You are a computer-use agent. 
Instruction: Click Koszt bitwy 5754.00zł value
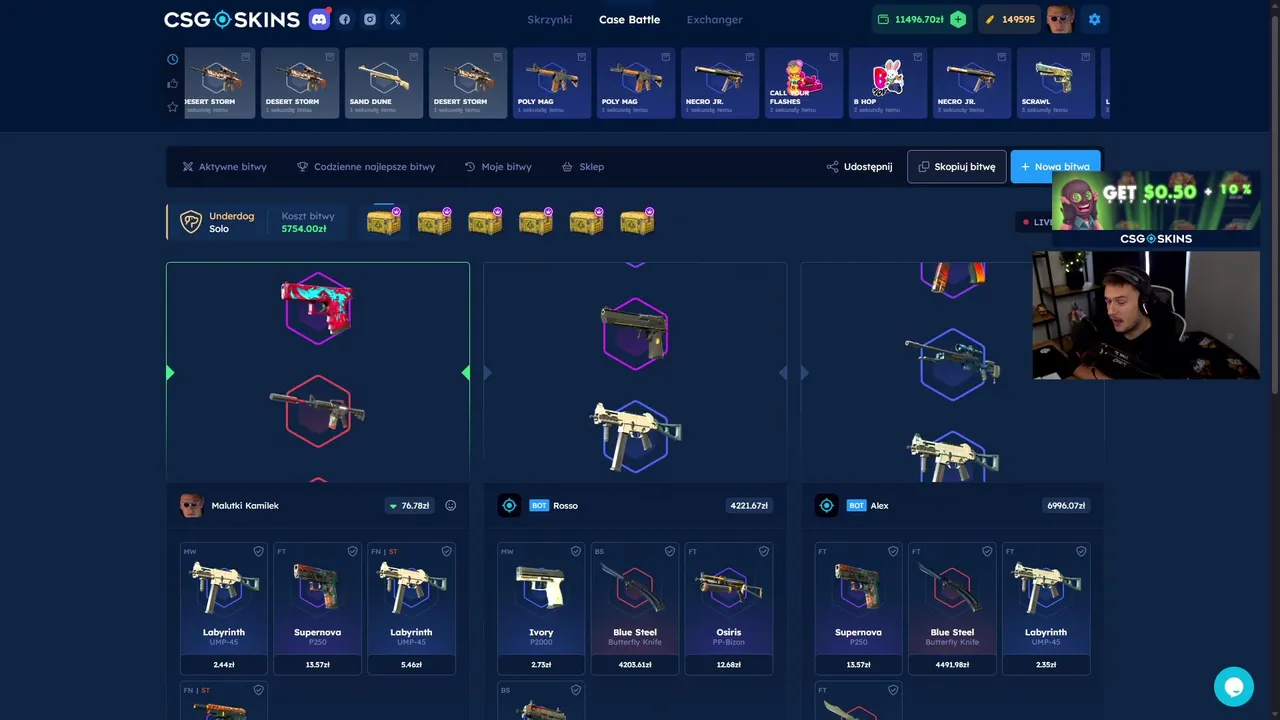point(304,229)
